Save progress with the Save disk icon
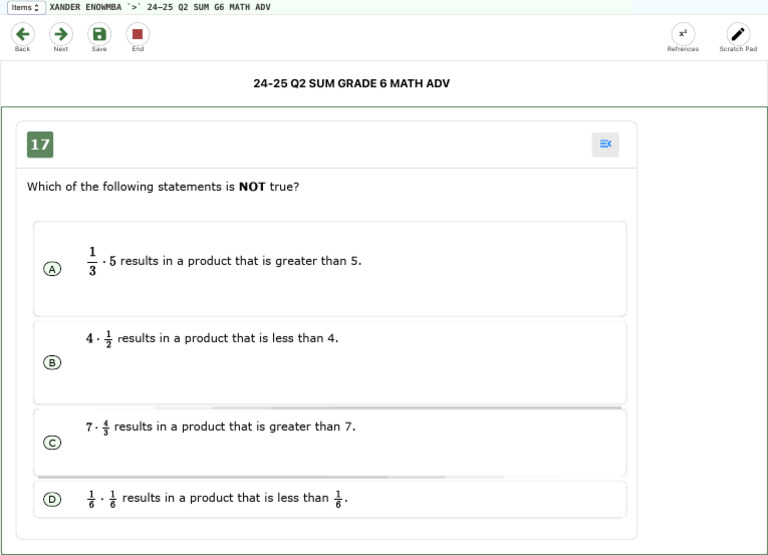The width and height of the screenshot is (768, 555). click(x=99, y=34)
